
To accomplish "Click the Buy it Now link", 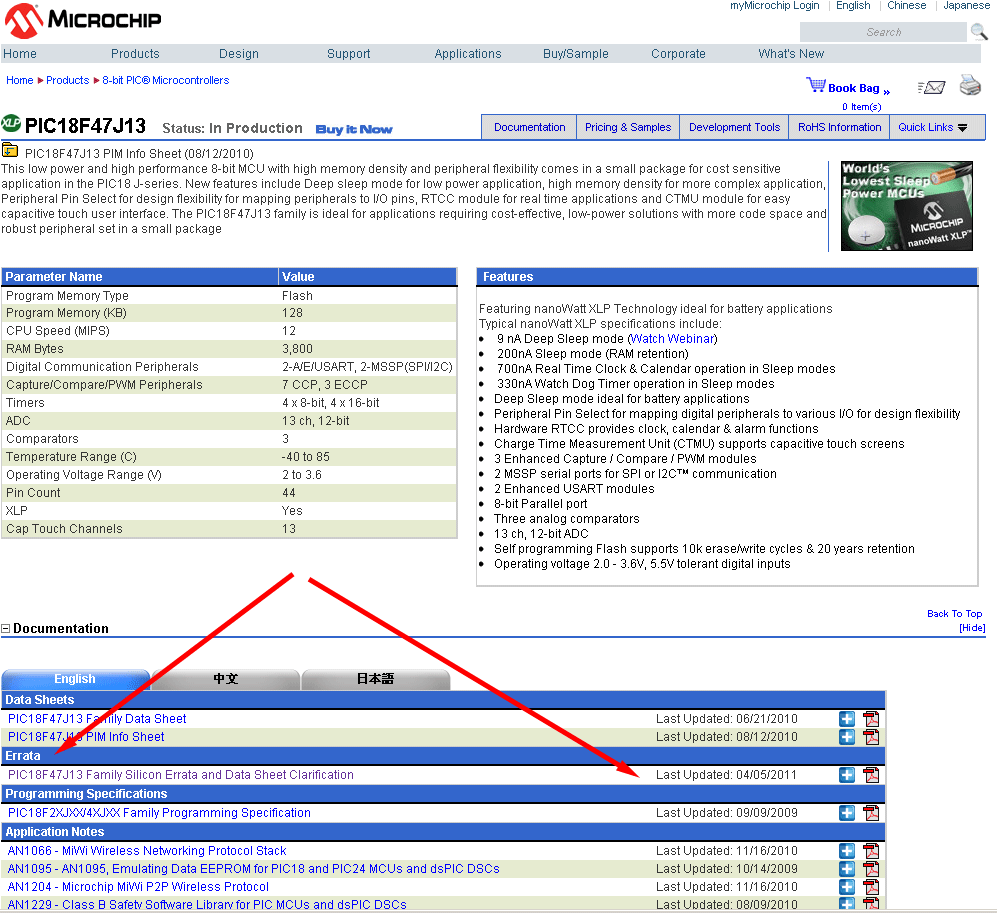I will [x=354, y=129].
